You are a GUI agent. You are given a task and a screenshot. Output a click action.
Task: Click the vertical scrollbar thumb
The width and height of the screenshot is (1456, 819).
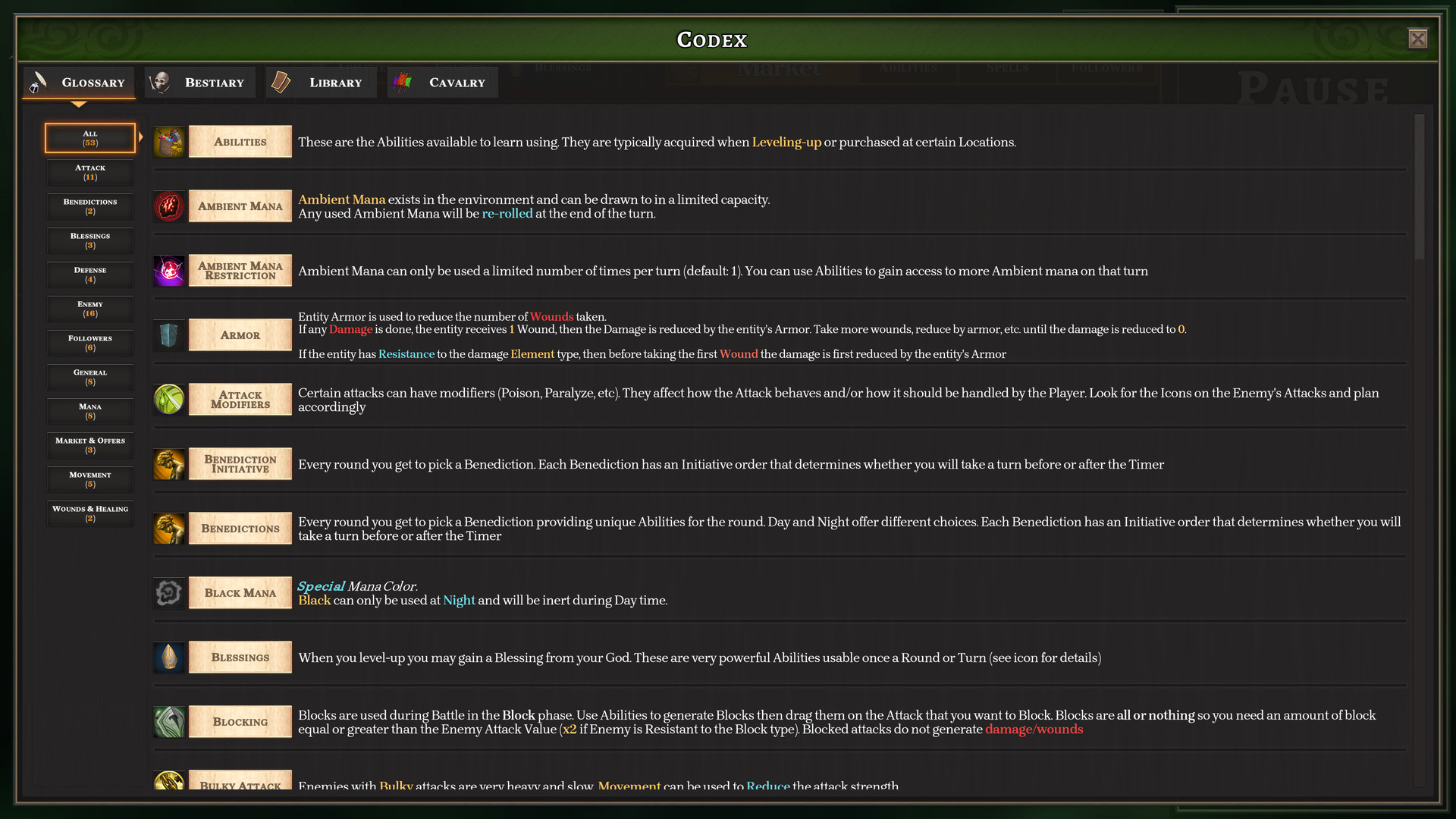pyautogui.click(x=1419, y=187)
